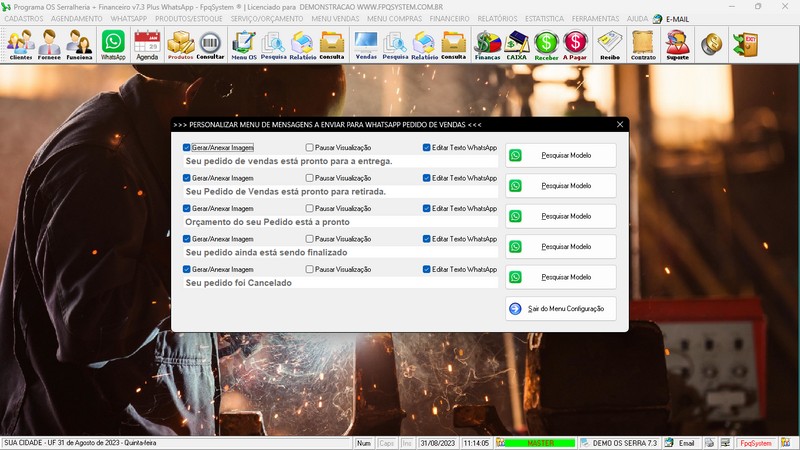Close the Personalizar Menu de Mensagens dialog
Image resolution: width=800 pixels, height=450 pixels.
(x=620, y=124)
